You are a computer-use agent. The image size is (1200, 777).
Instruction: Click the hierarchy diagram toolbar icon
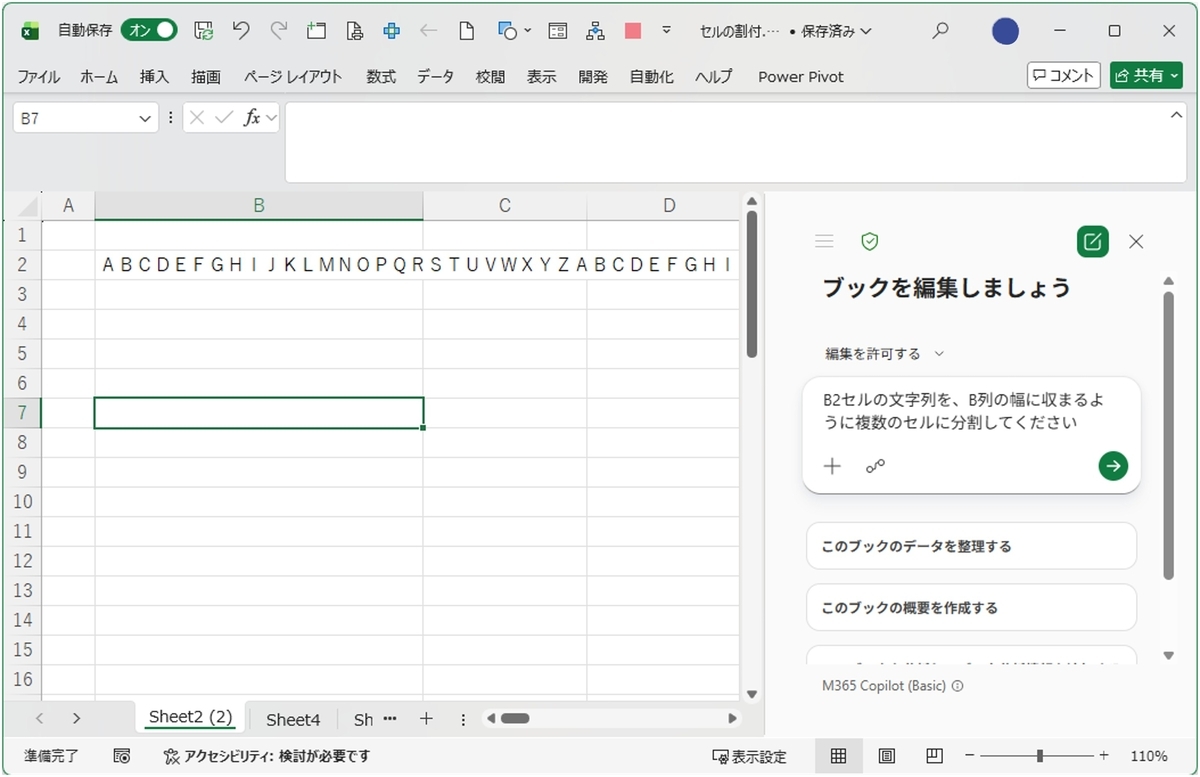coord(595,31)
